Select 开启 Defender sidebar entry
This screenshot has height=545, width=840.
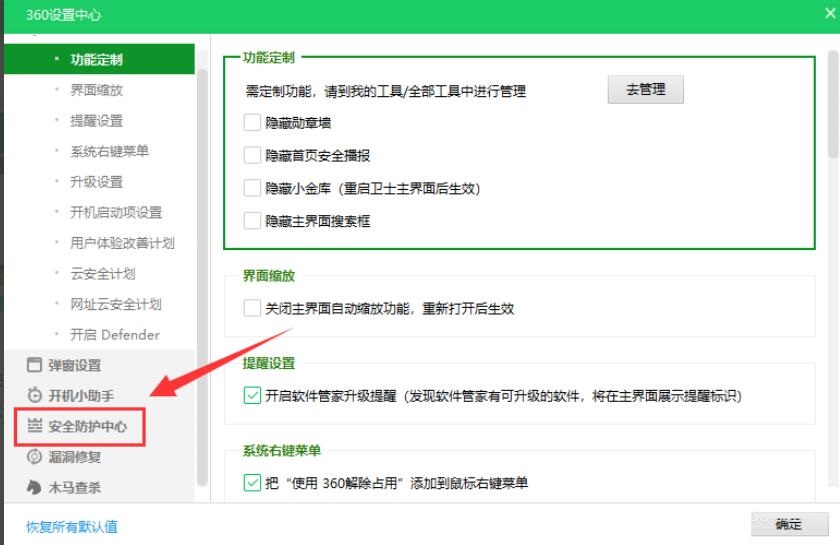tap(115, 334)
